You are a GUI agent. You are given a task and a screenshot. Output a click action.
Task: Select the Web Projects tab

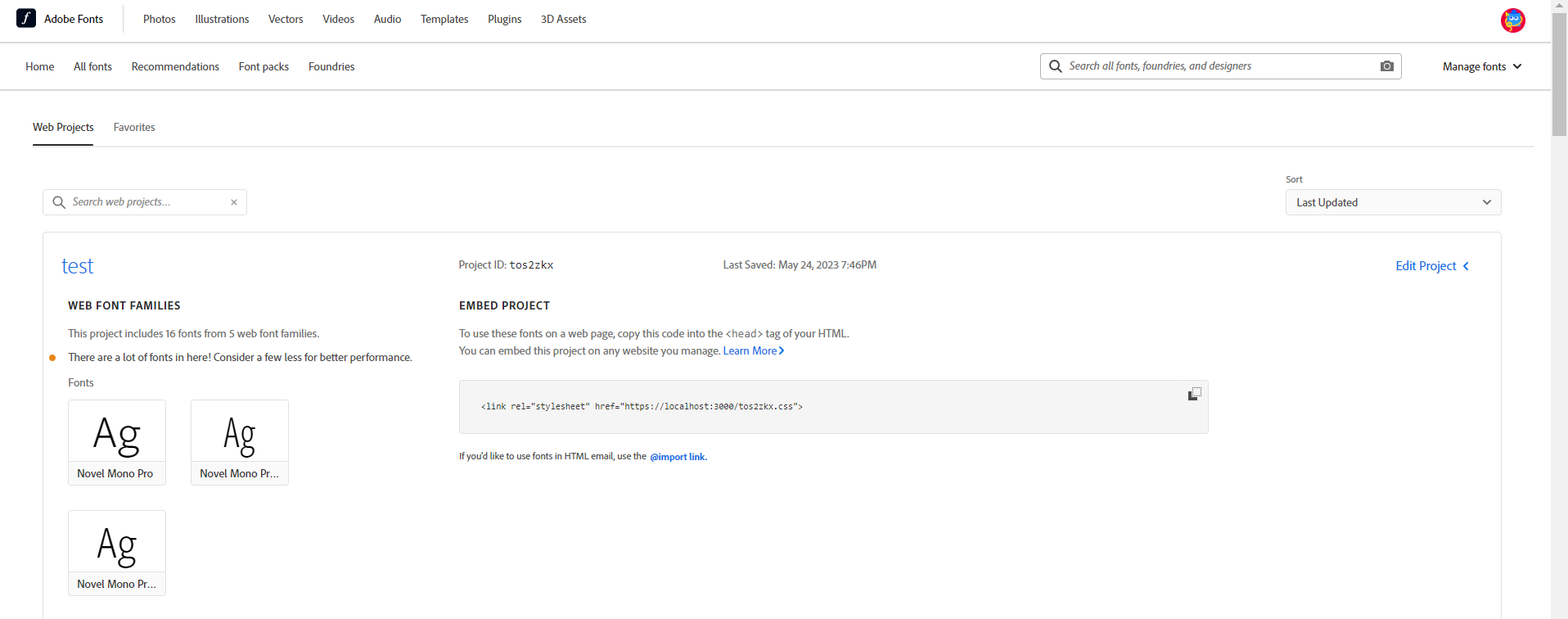click(x=63, y=127)
